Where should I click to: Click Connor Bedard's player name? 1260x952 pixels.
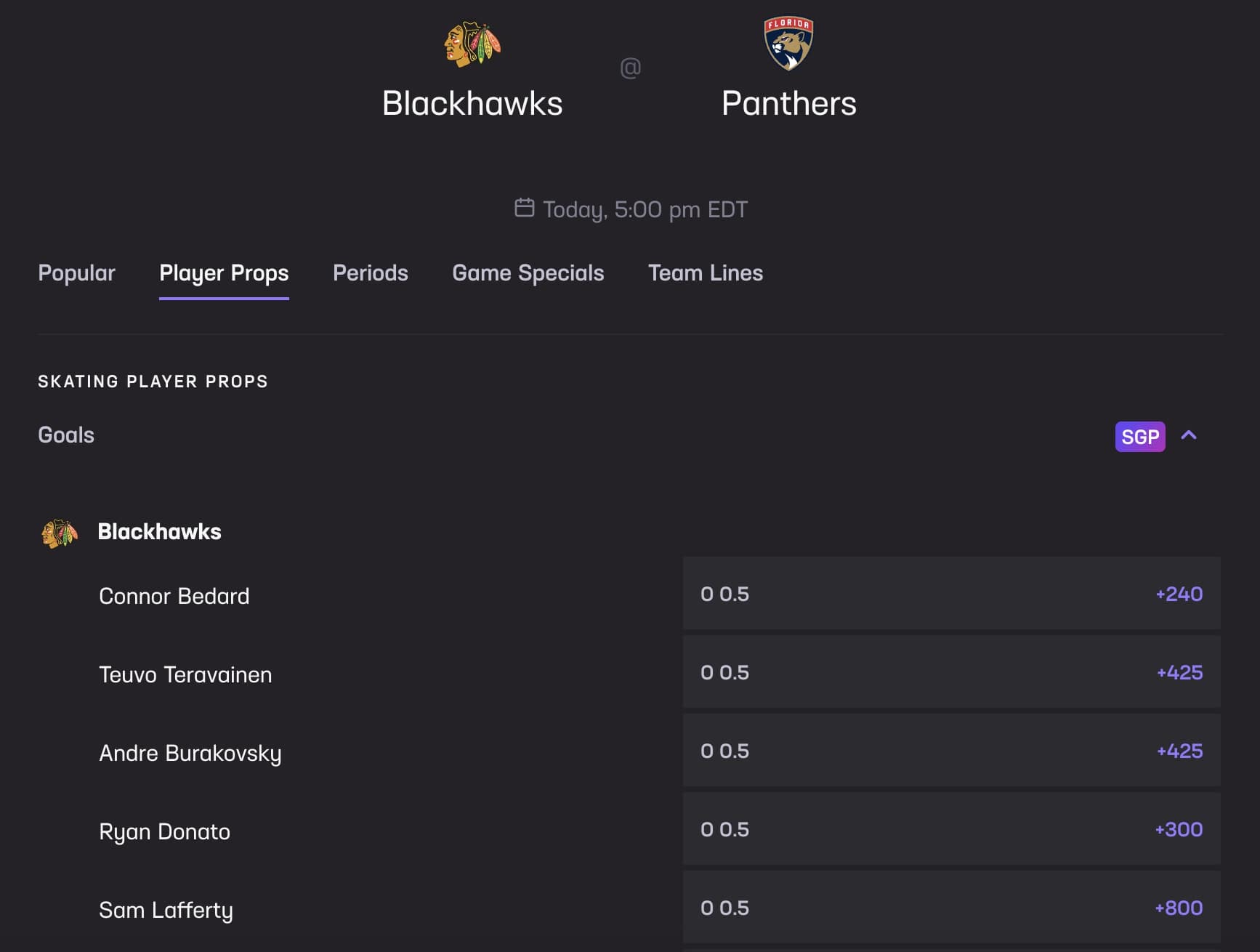point(174,596)
